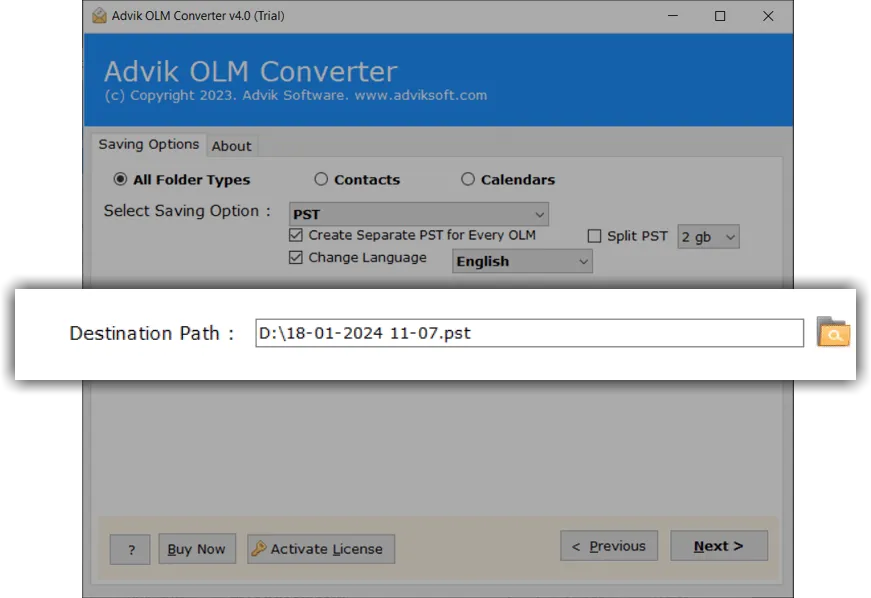Uncheck Create Separate PST for Every OLM
This screenshot has height=598, width=871.
pos(296,235)
